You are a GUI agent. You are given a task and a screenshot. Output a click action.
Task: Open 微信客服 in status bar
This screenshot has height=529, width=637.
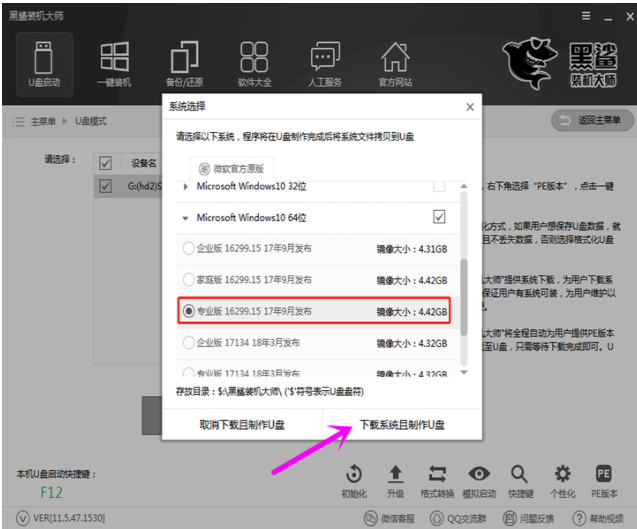(x=389, y=518)
